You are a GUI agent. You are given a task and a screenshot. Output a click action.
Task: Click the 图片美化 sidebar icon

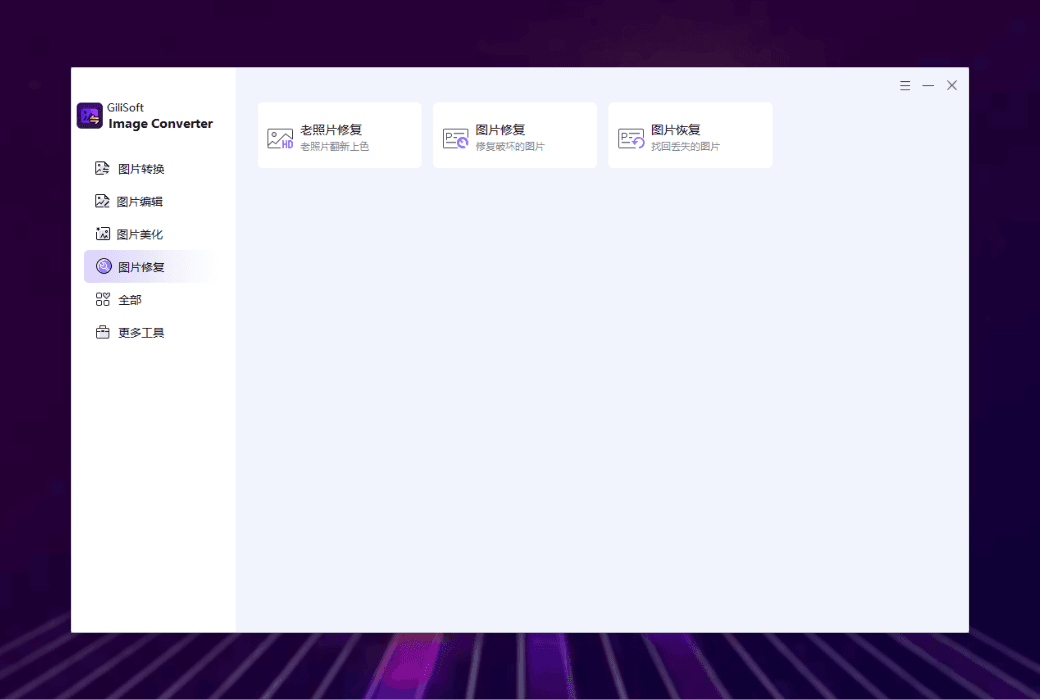click(102, 234)
